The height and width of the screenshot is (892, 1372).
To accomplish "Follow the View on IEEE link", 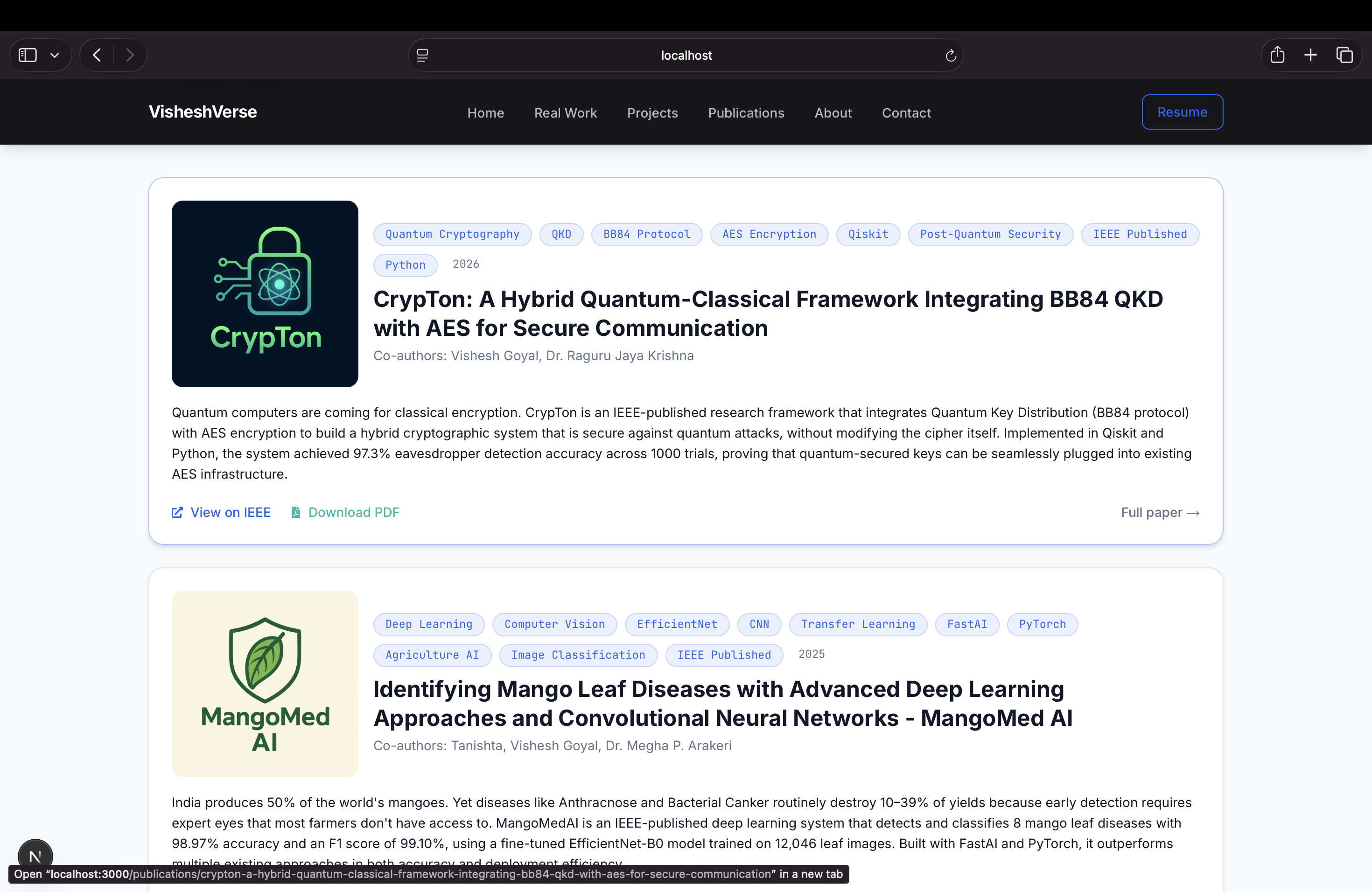I will coord(230,512).
